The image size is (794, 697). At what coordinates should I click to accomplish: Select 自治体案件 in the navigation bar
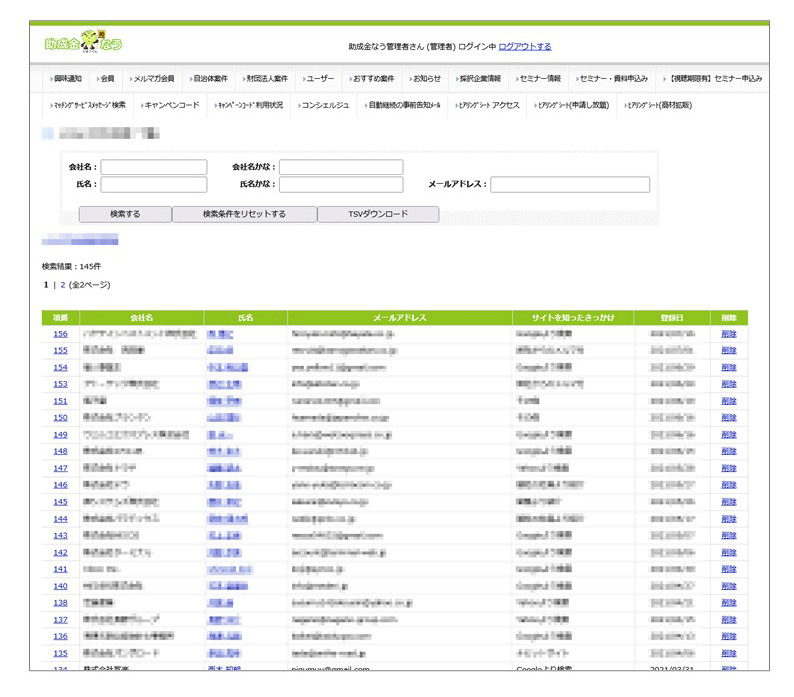pos(209,78)
